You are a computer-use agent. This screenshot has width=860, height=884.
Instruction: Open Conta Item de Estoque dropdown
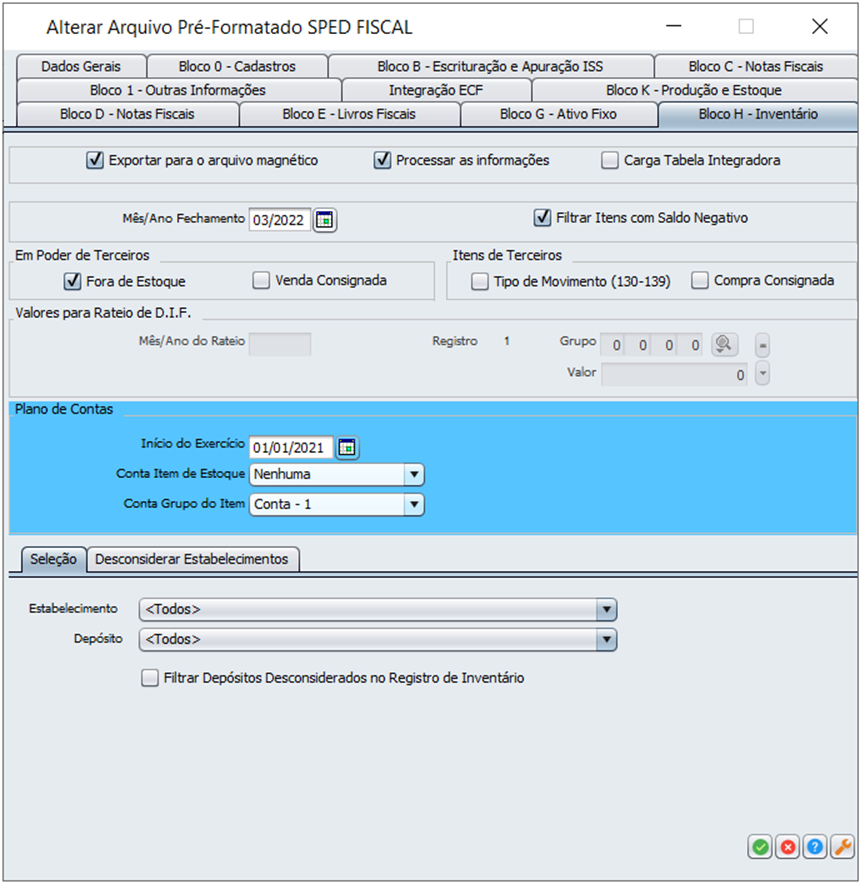point(337,475)
